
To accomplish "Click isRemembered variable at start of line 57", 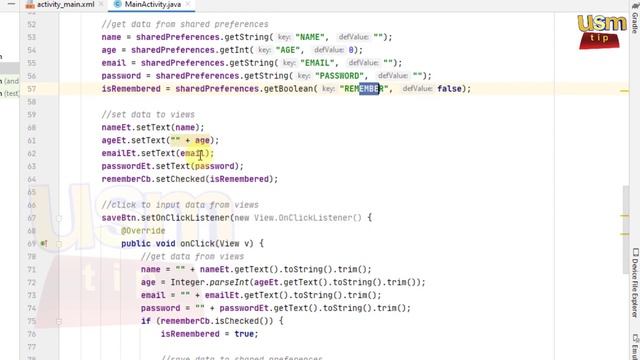I will pos(131,89).
